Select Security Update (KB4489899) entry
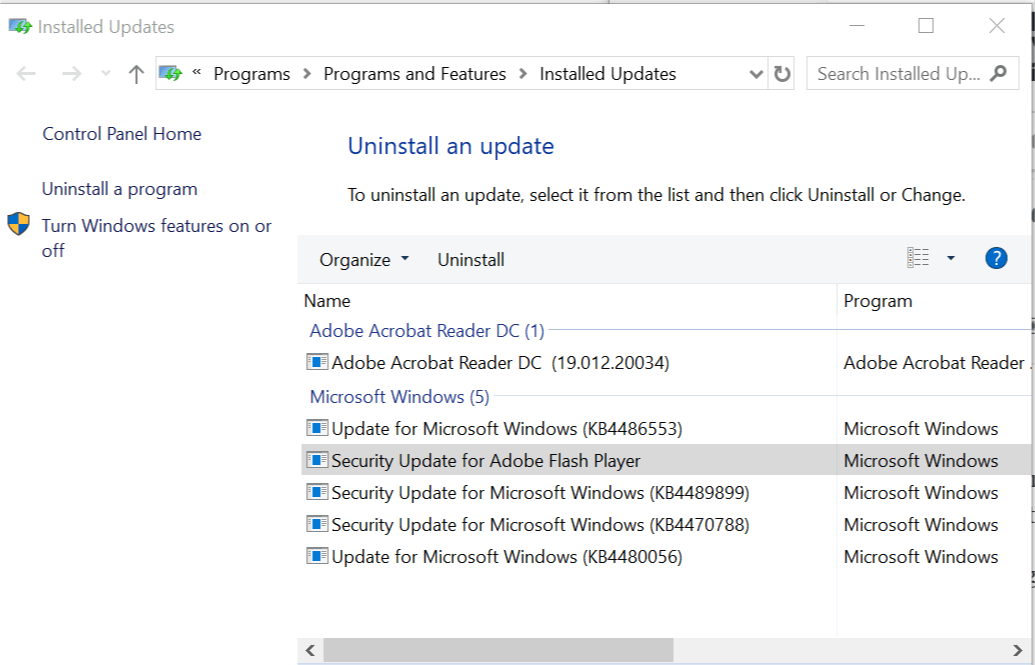This screenshot has height=665, width=1035. point(667,493)
